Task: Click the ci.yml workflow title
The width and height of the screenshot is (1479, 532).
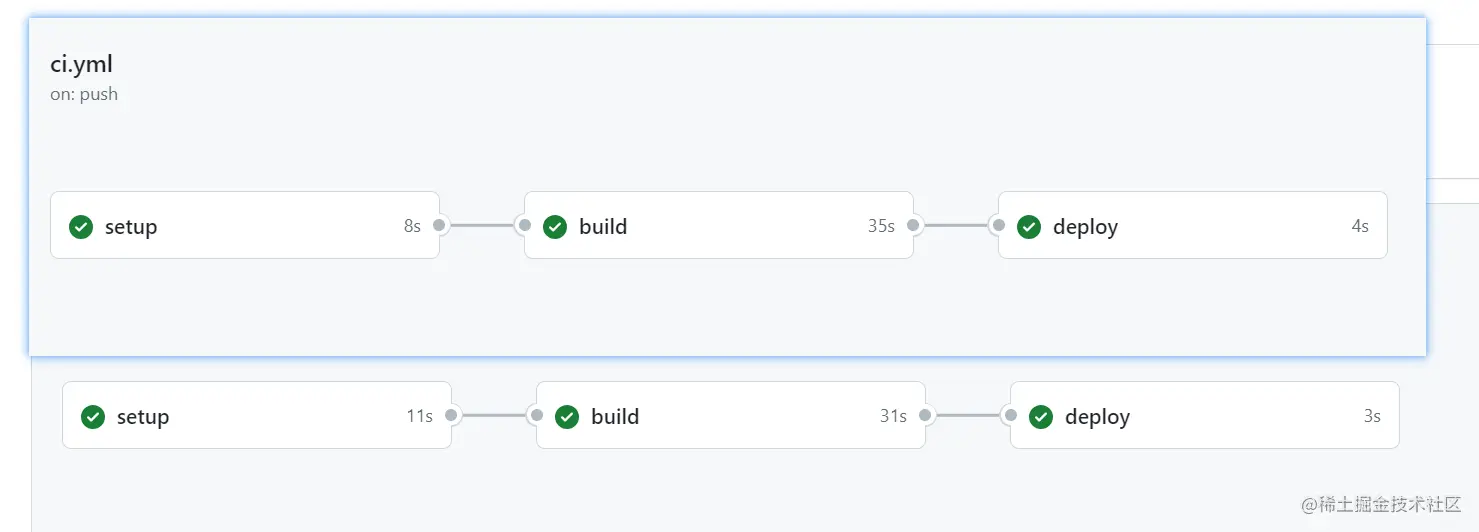Action: (x=81, y=65)
